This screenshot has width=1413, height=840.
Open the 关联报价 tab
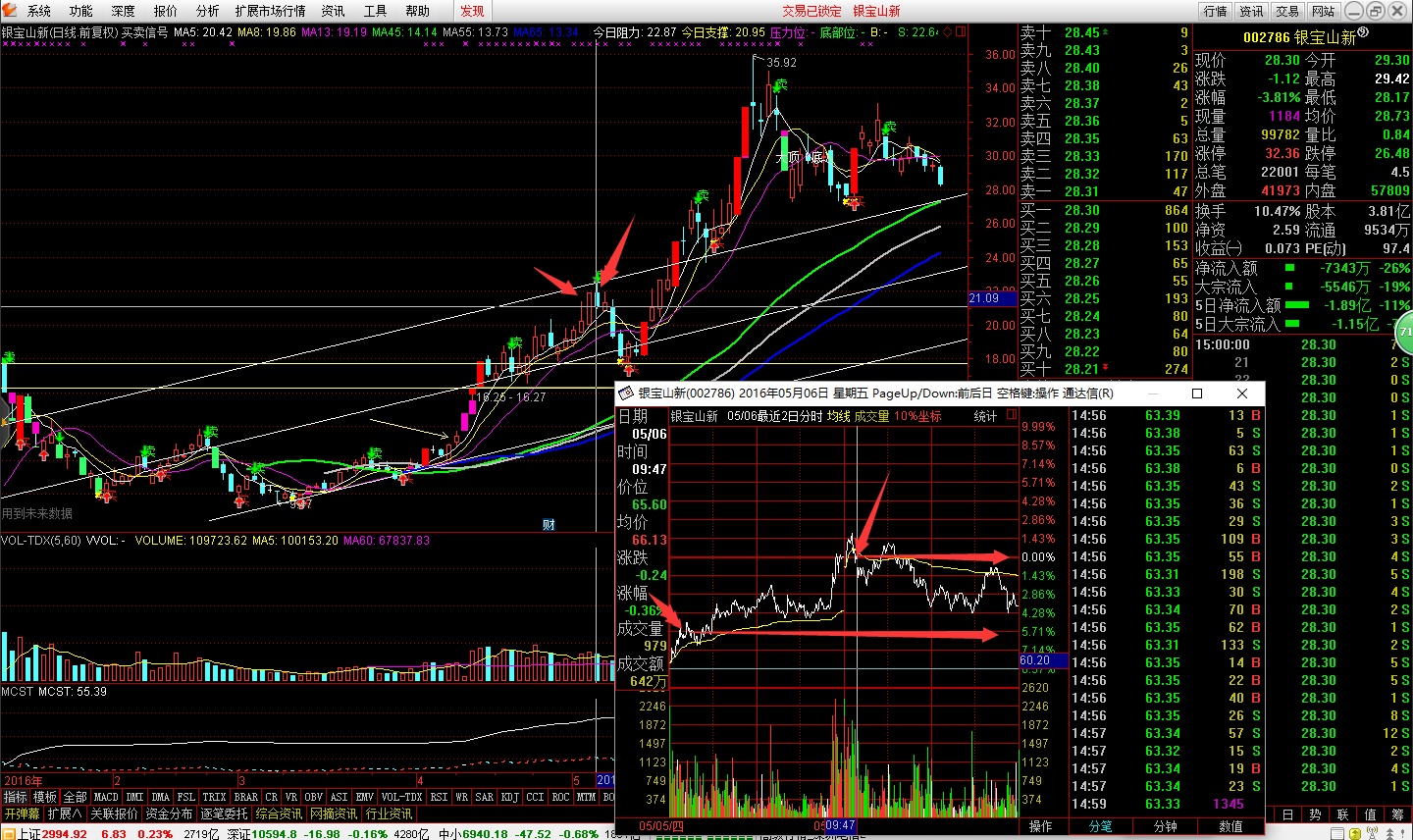click(115, 814)
